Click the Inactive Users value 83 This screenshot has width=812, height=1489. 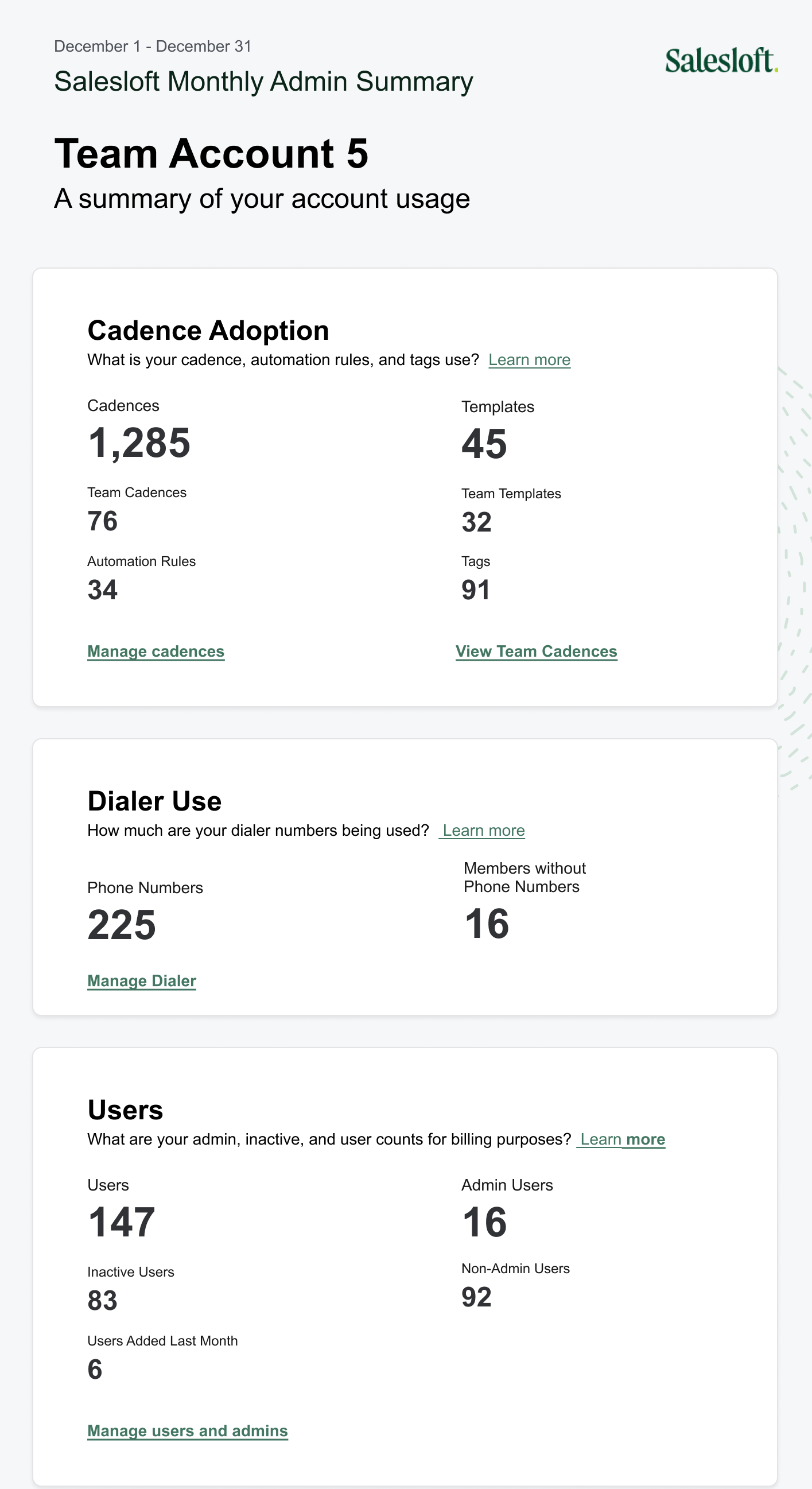pyautogui.click(x=102, y=1301)
